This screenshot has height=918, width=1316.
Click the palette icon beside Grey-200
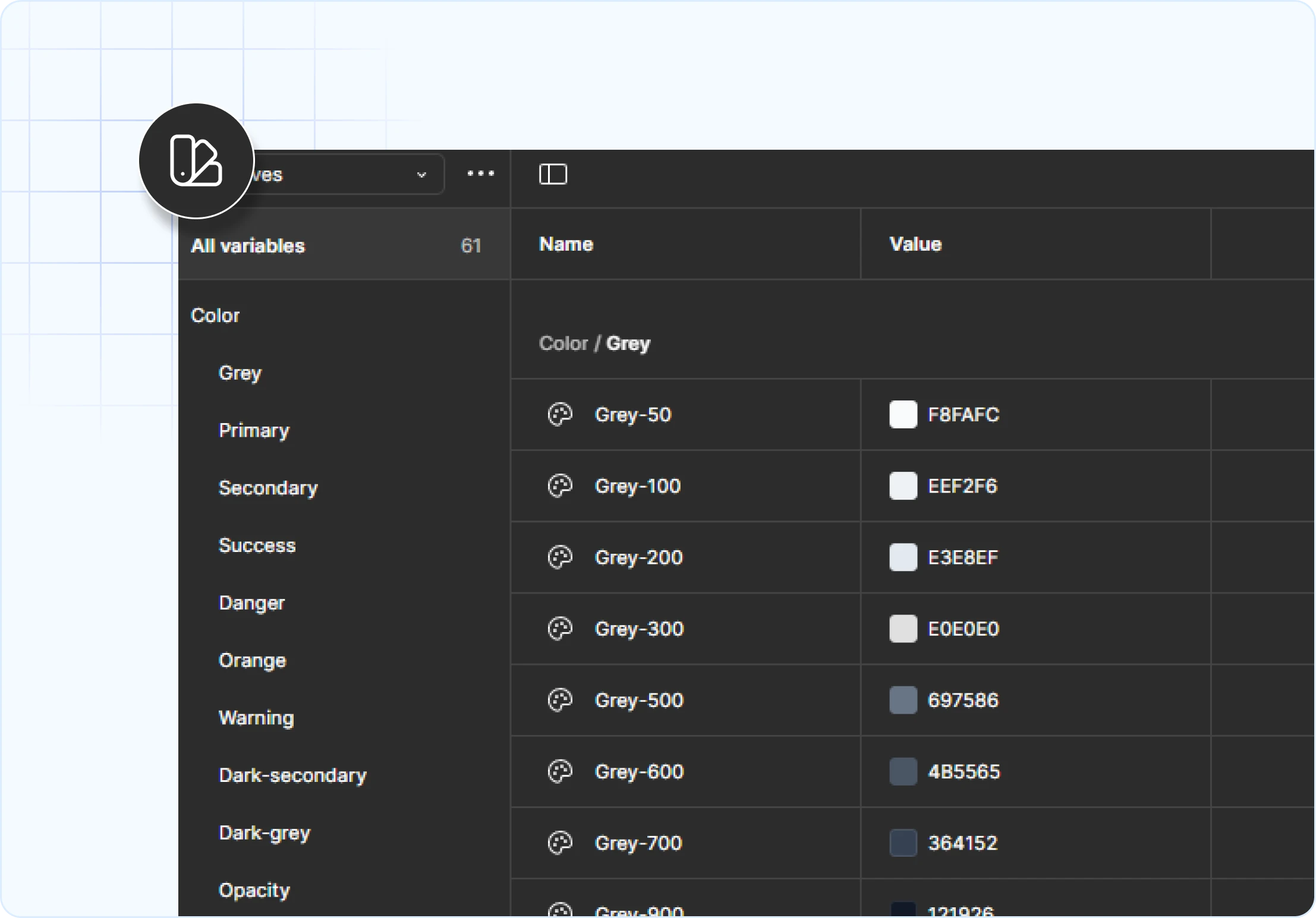559,557
